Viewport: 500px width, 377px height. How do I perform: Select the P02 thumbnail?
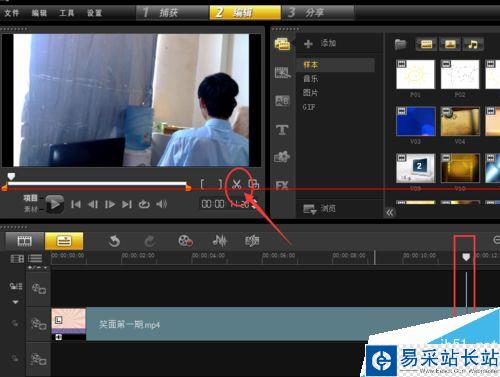click(460, 74)
